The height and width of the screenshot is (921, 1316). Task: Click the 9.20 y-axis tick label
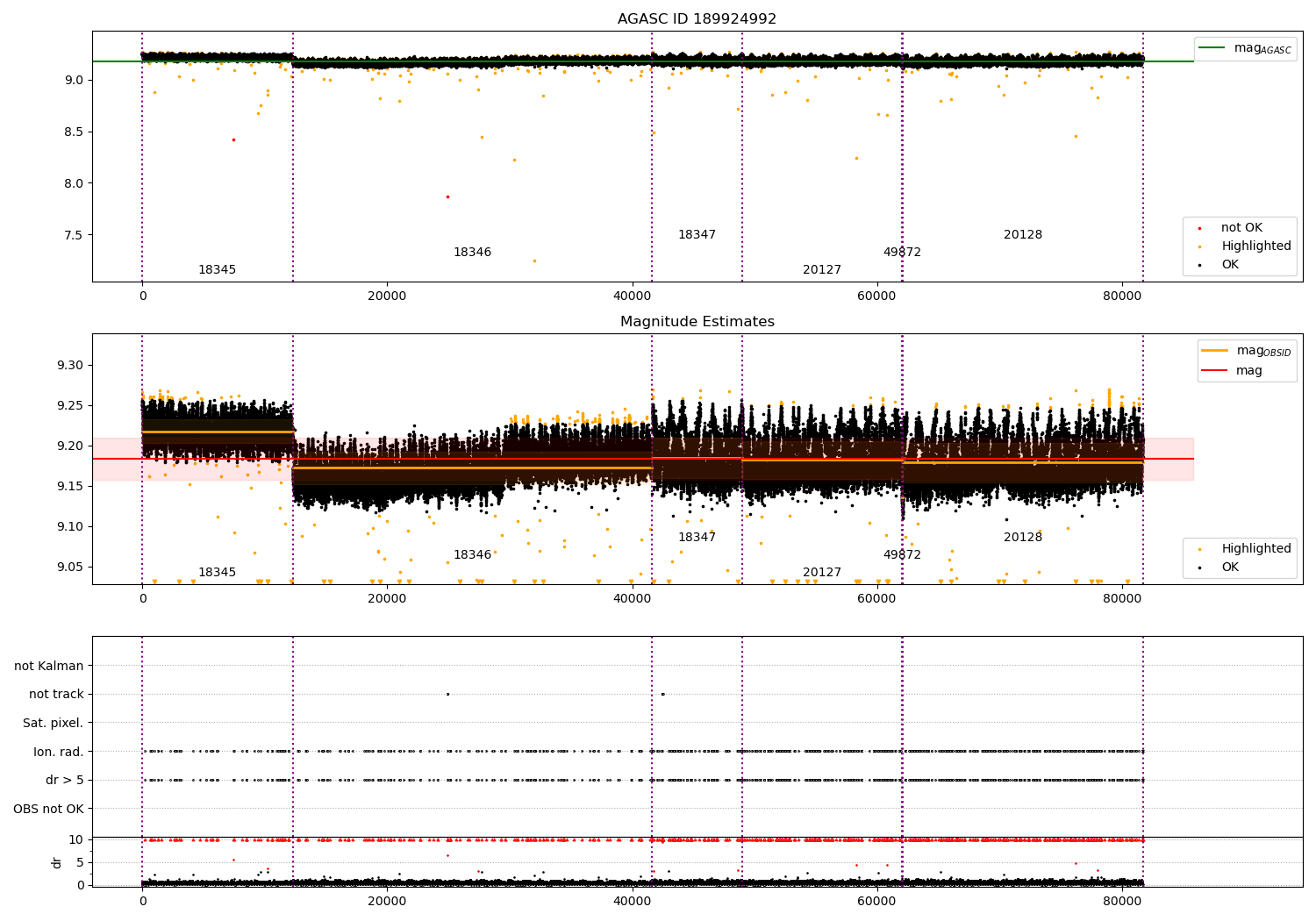70,446
